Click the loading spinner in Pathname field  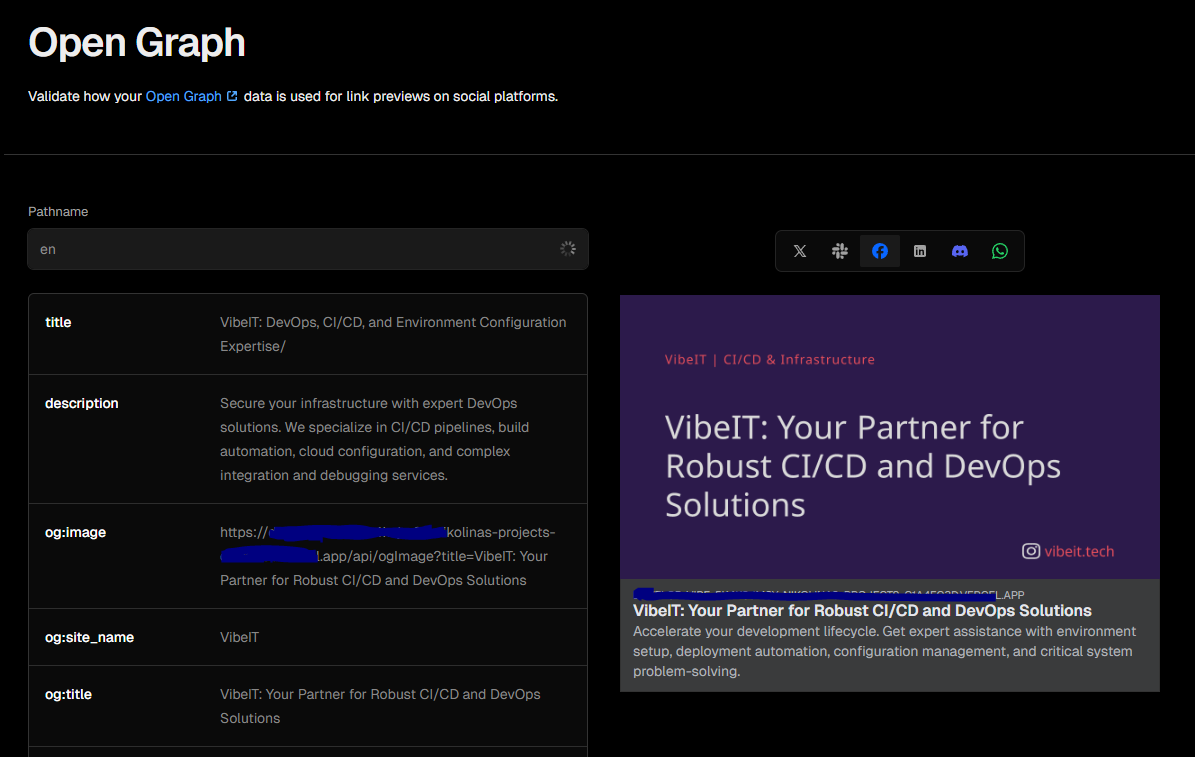568,249
